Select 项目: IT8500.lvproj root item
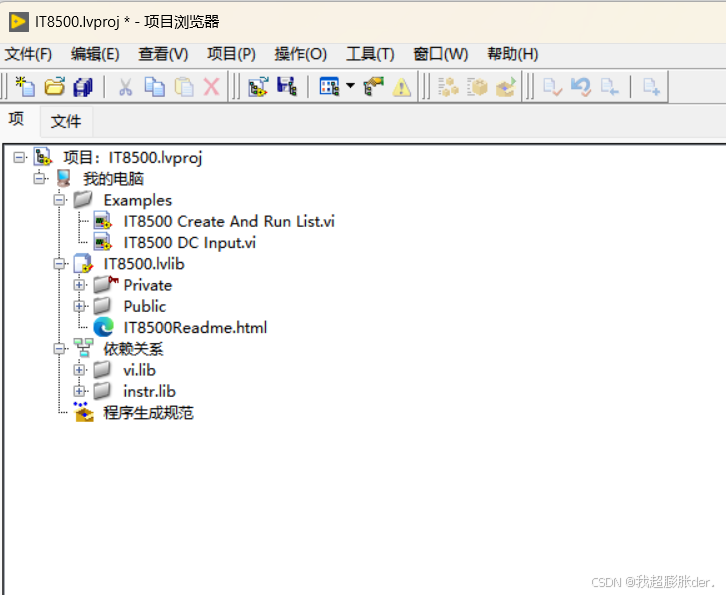The width and height of the screenshot is (726, 595). [x=133, y=157]
